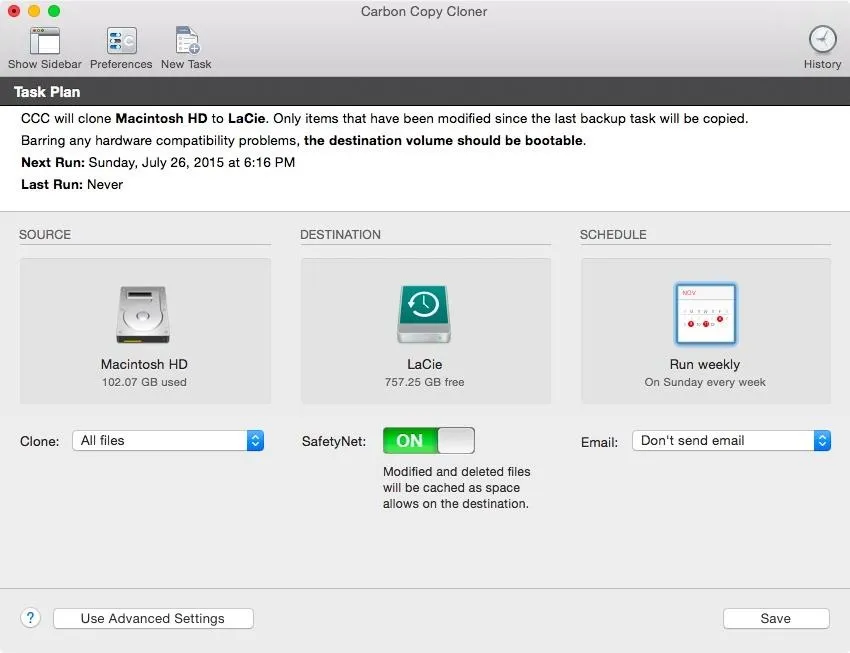Image resolution: width=850 pixels, height=653 pixels.
Task: Open the Clone All files dropdown
Action: click(168, 441)
